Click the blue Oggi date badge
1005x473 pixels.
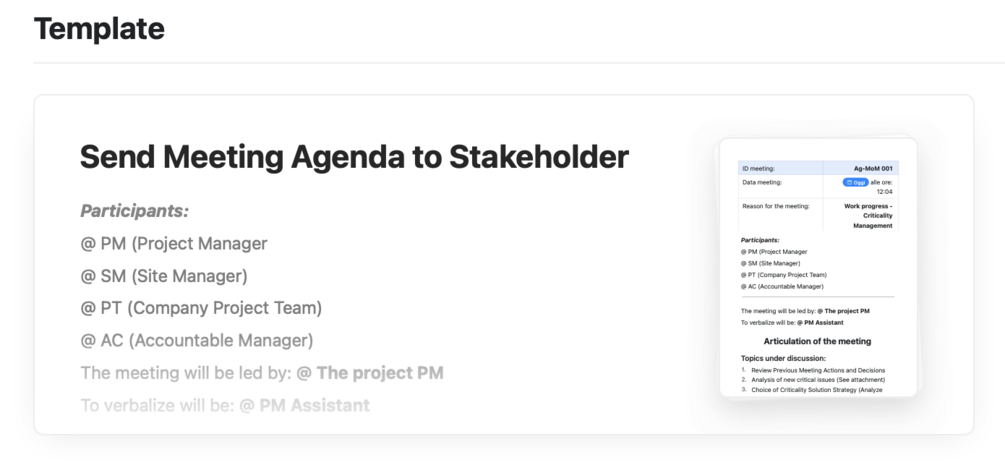pyautogui.click(x=855, y=183)
